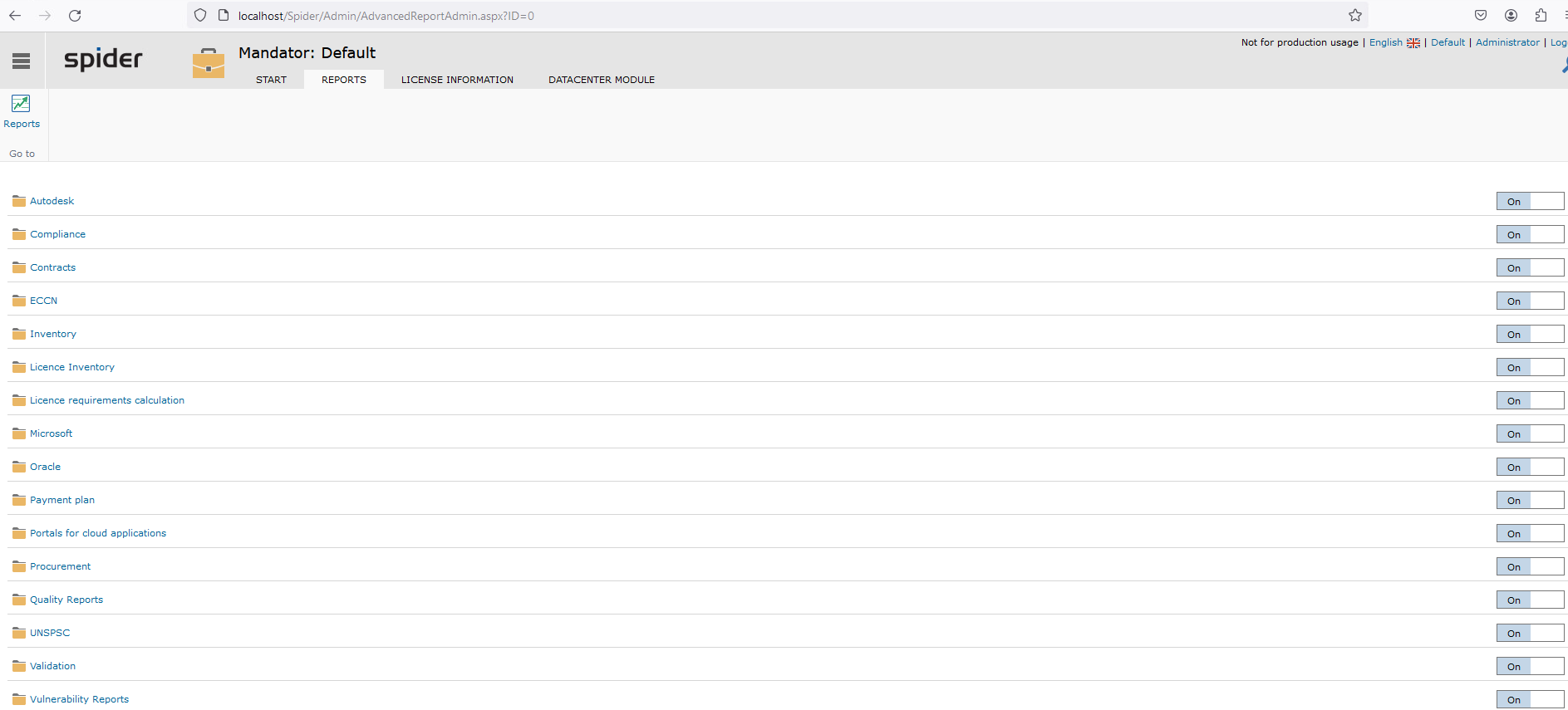Toggle the Payment plan switch off
1568x710 pixels.
[x=1531, y=500]
